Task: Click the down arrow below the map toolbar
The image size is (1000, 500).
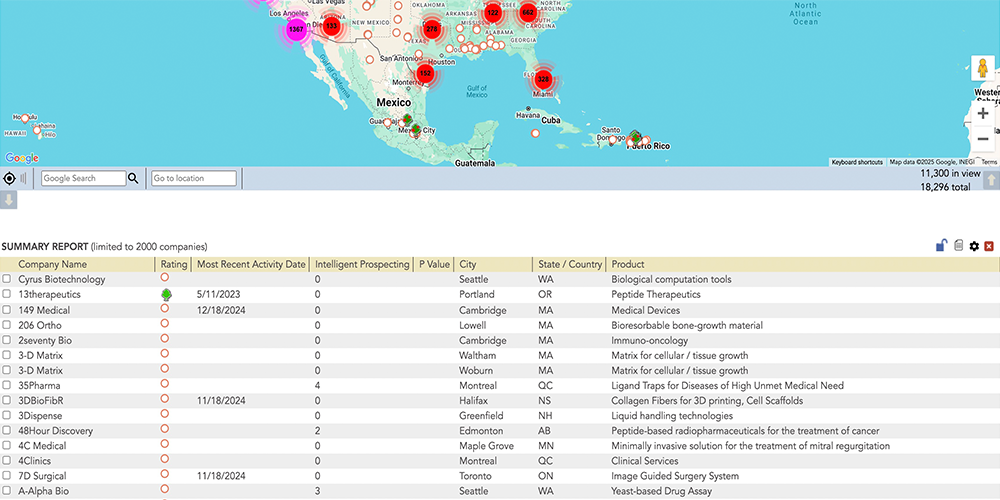Action: [9, 200]
